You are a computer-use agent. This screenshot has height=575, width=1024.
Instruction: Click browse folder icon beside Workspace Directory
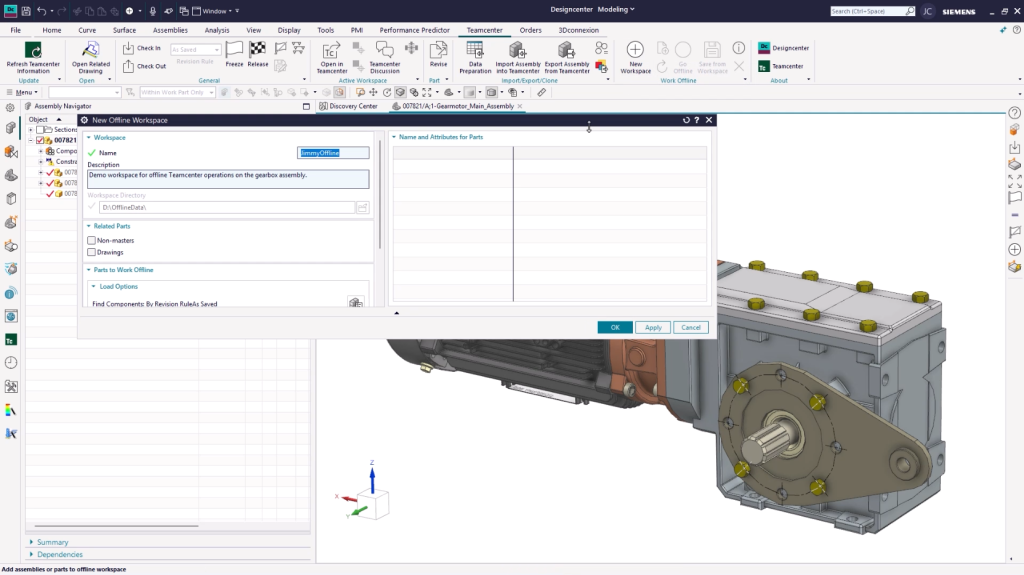(x=362, y=207)
